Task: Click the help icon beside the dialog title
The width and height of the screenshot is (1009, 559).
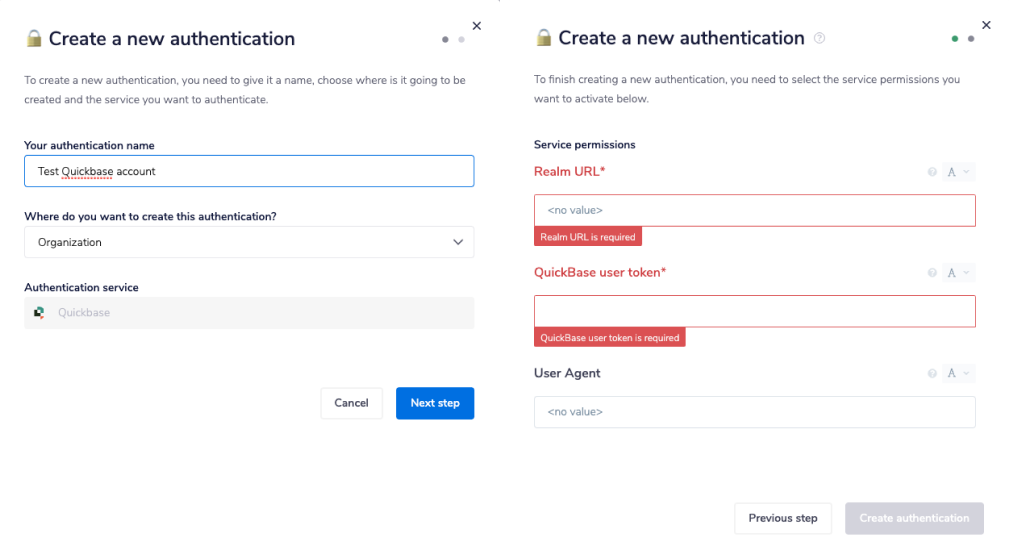Action: click(820, 39)
